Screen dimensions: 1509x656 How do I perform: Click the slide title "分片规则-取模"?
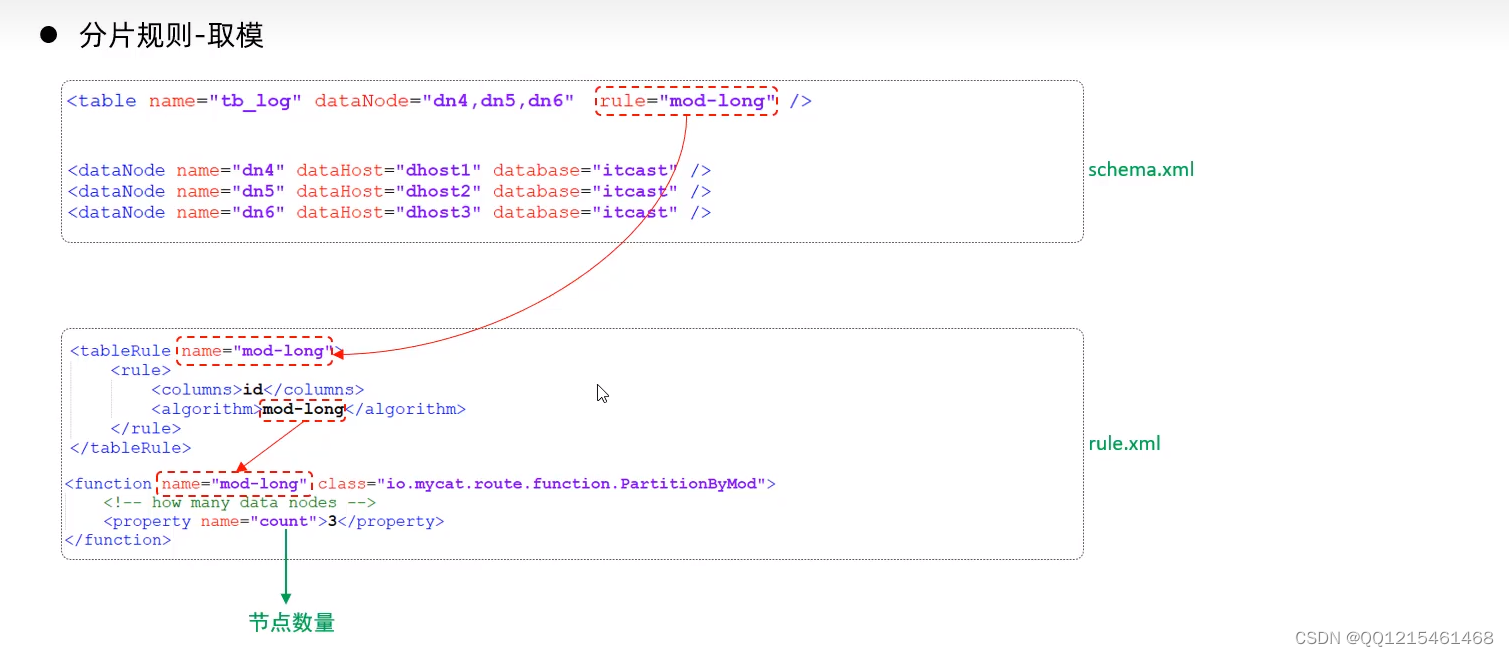click(171, 36)
